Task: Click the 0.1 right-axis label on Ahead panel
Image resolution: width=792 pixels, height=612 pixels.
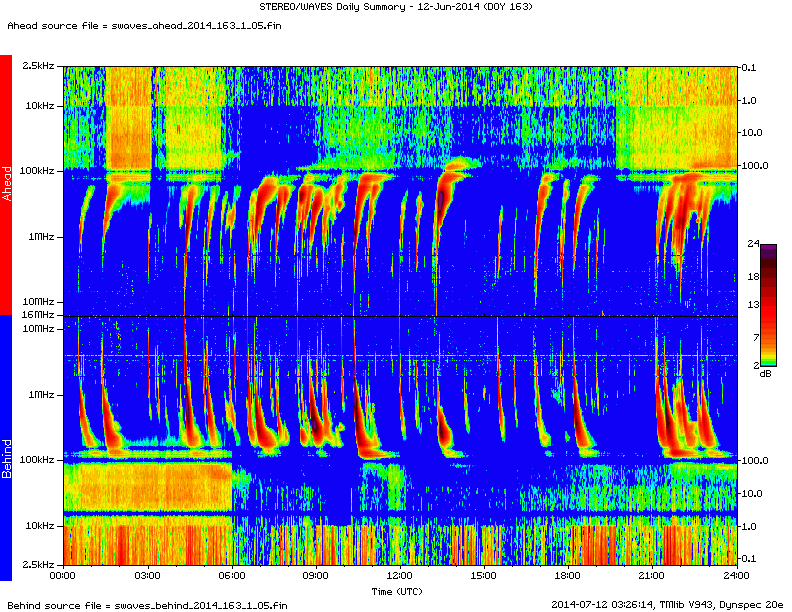Action: [749, 68]
